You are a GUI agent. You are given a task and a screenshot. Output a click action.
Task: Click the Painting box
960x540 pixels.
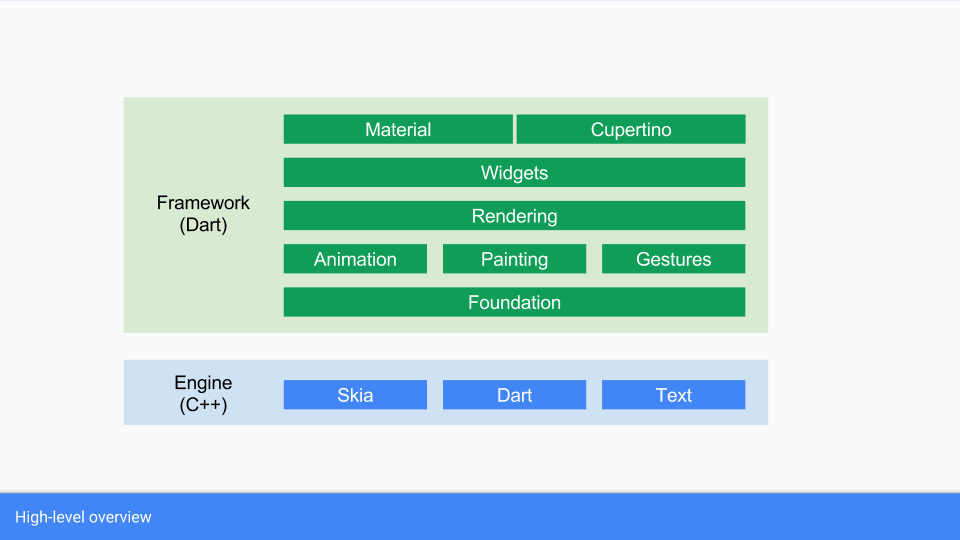514,259
